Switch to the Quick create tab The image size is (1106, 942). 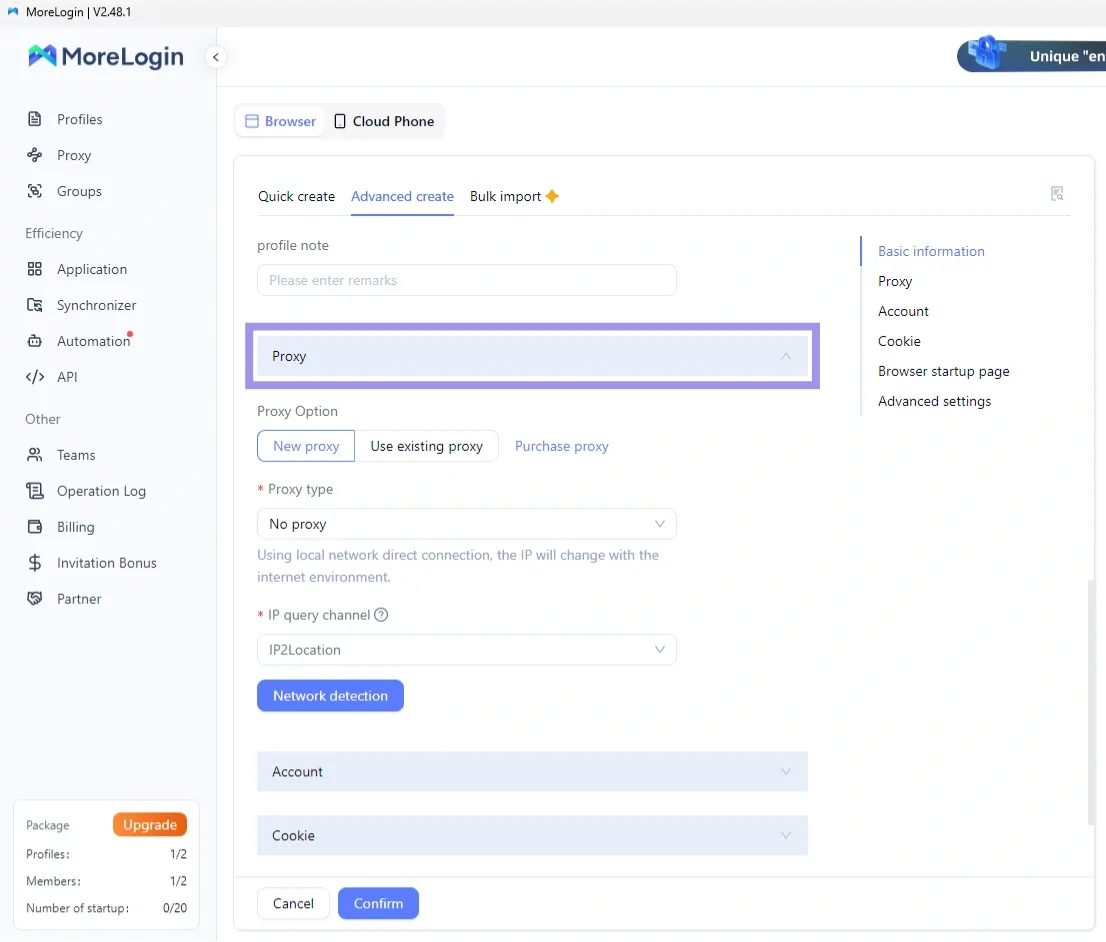pyautogui.click(x=296, y=196)
